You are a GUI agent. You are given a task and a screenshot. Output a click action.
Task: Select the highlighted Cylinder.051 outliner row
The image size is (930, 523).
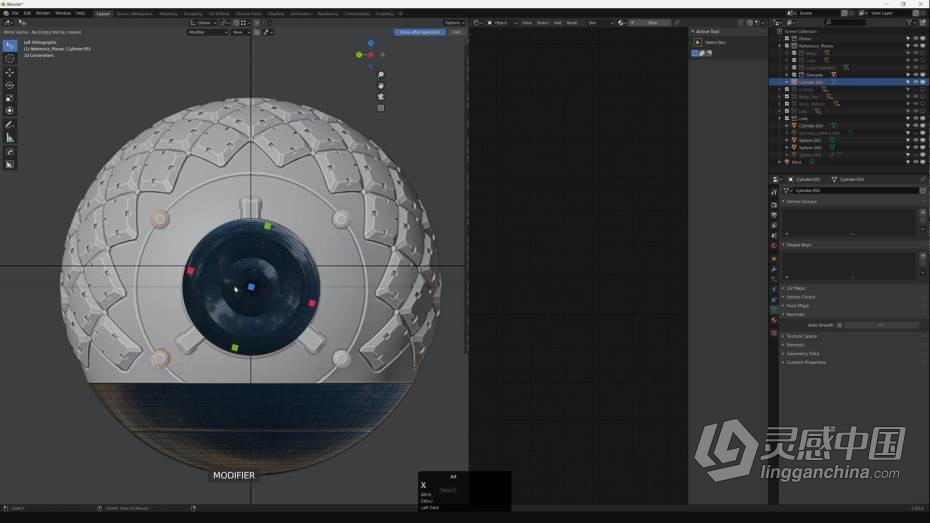point(849,82)
